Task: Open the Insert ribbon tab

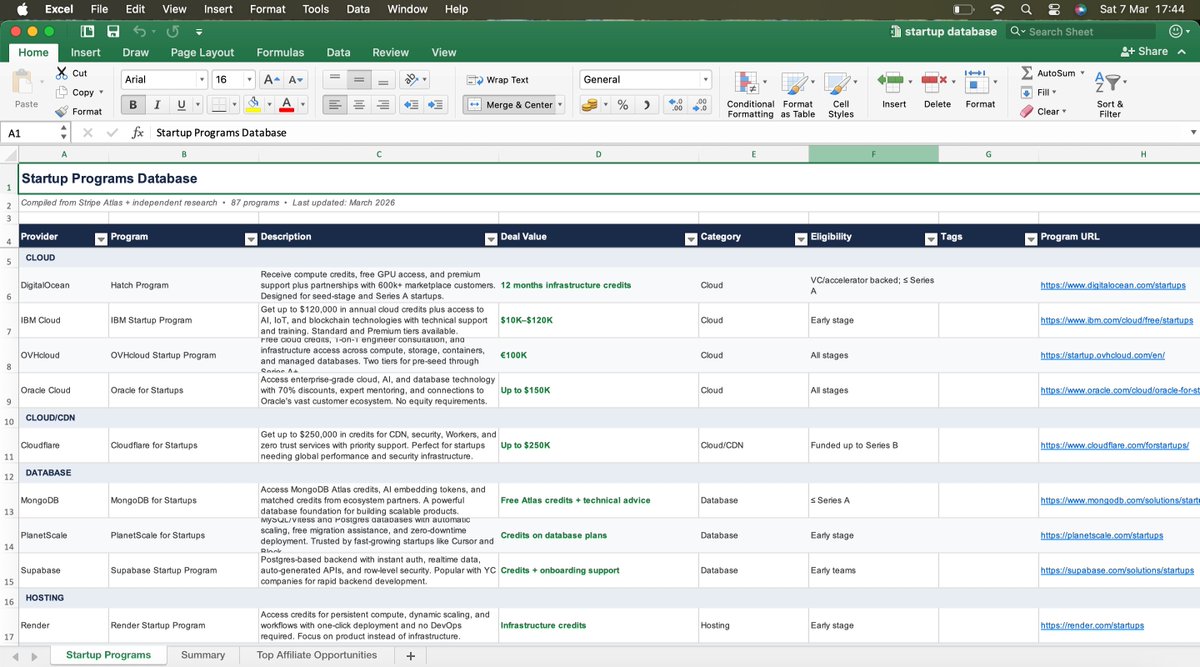Action: [86, 52]
